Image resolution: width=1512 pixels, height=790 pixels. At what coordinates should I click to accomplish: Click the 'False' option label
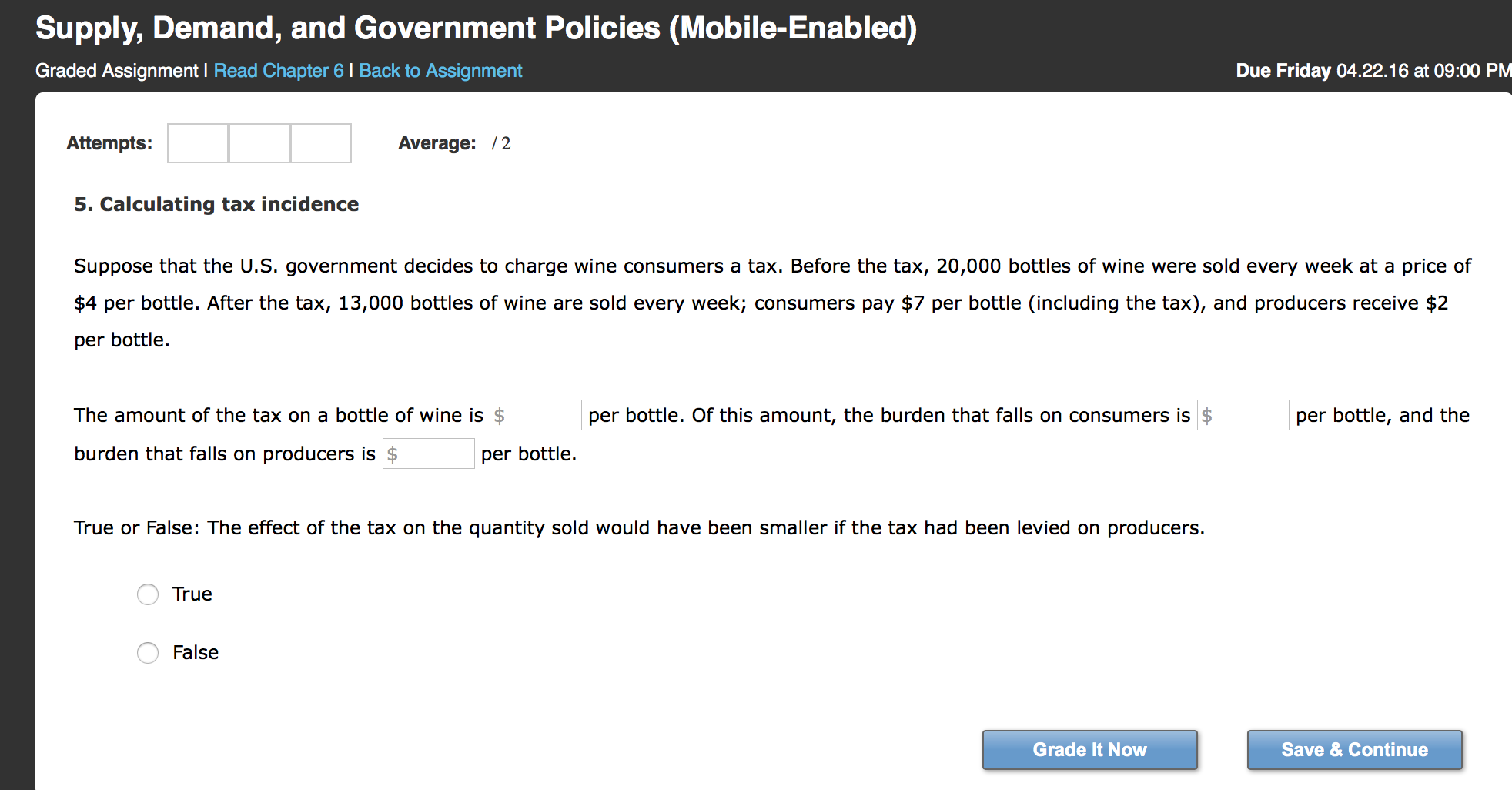196,653
